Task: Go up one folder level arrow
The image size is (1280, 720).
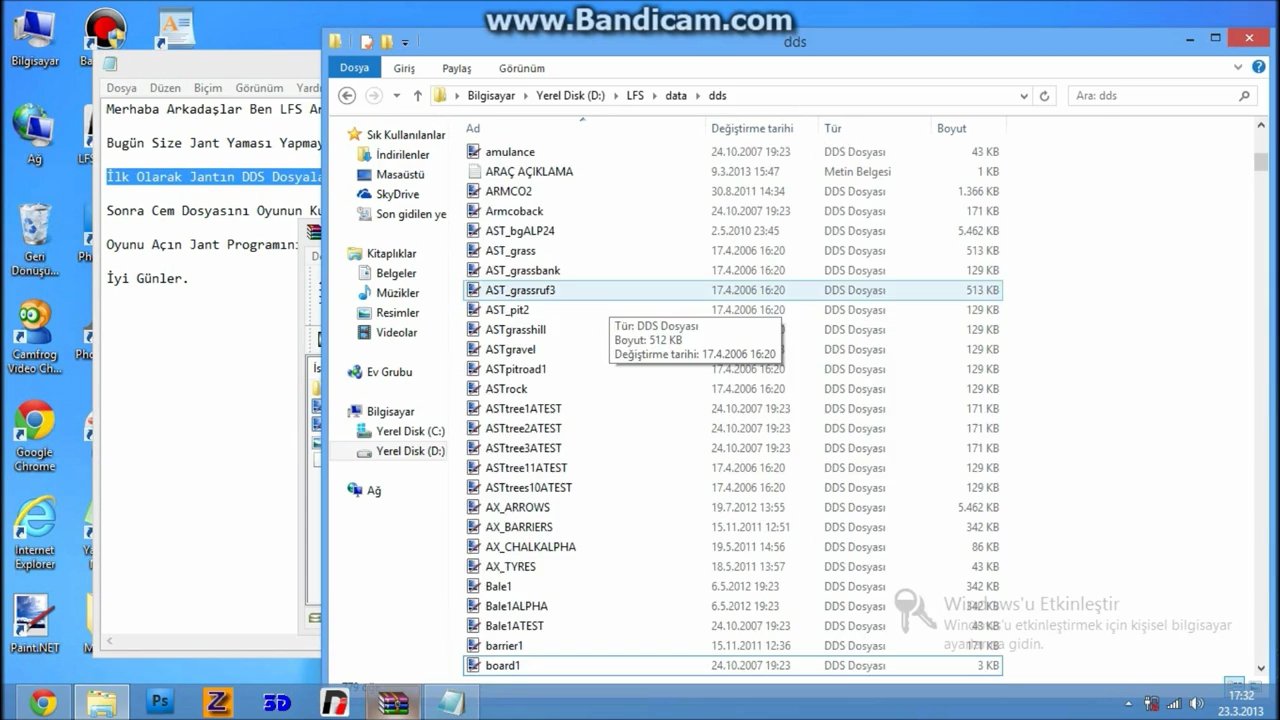Action: click(x=418, y=96)
